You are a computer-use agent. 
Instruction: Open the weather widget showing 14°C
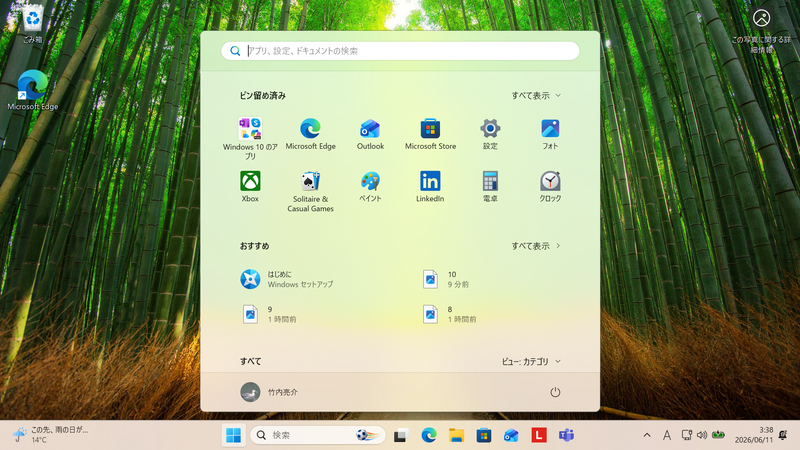[x=51, y=435]
